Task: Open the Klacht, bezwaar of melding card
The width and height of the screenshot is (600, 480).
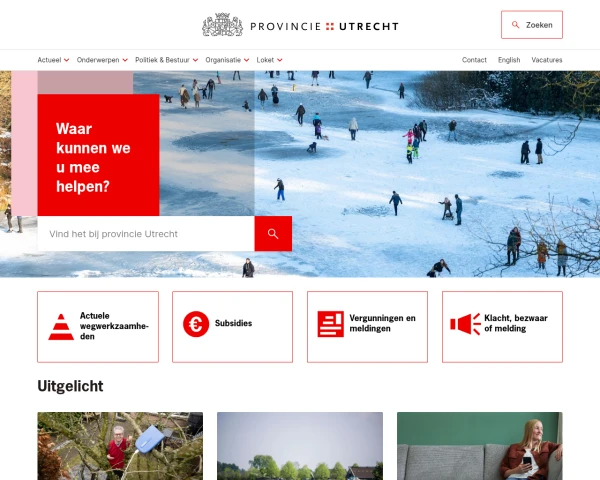Action: (502, 327)
